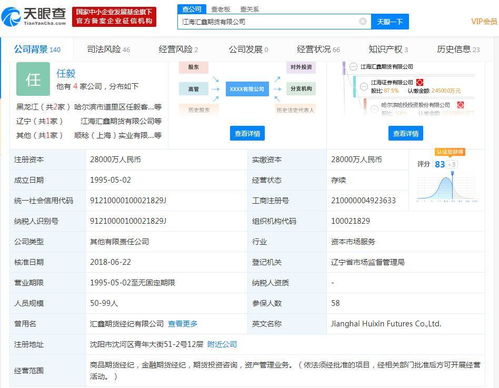The height and width of the screenshot is (388, 499).
Task: Open the 辽宁 company entry 江海汇鑫期货有限公司等
Action: pos(121,121)
